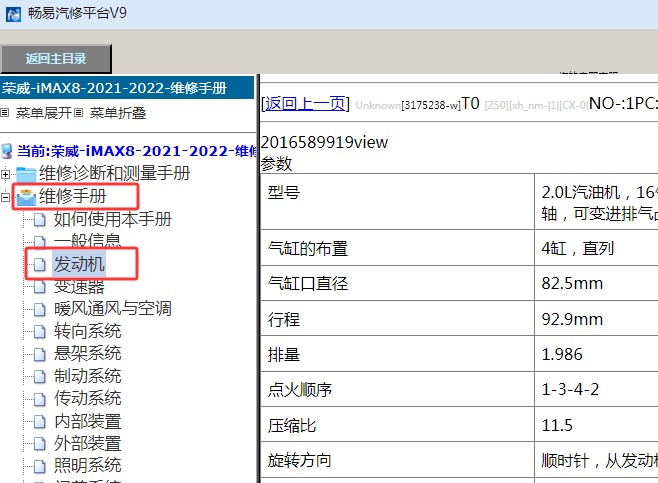Open 暖风通风与空调 in the tree
This screenshot has height=483, width=658.
[112, 308]
